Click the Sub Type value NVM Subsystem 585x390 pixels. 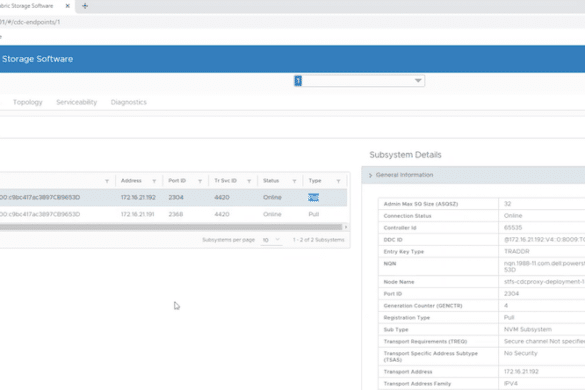(528, 330)
